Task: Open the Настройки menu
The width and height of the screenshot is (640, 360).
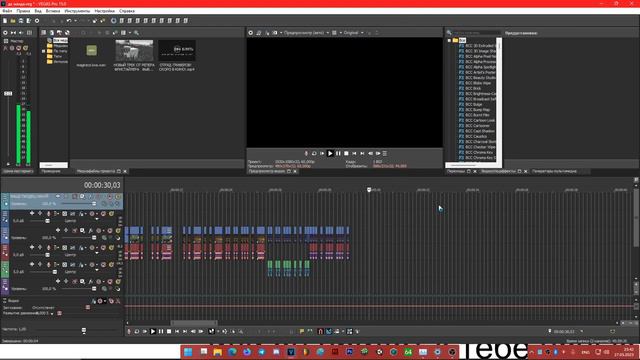Action: click(x=104, y=11)
